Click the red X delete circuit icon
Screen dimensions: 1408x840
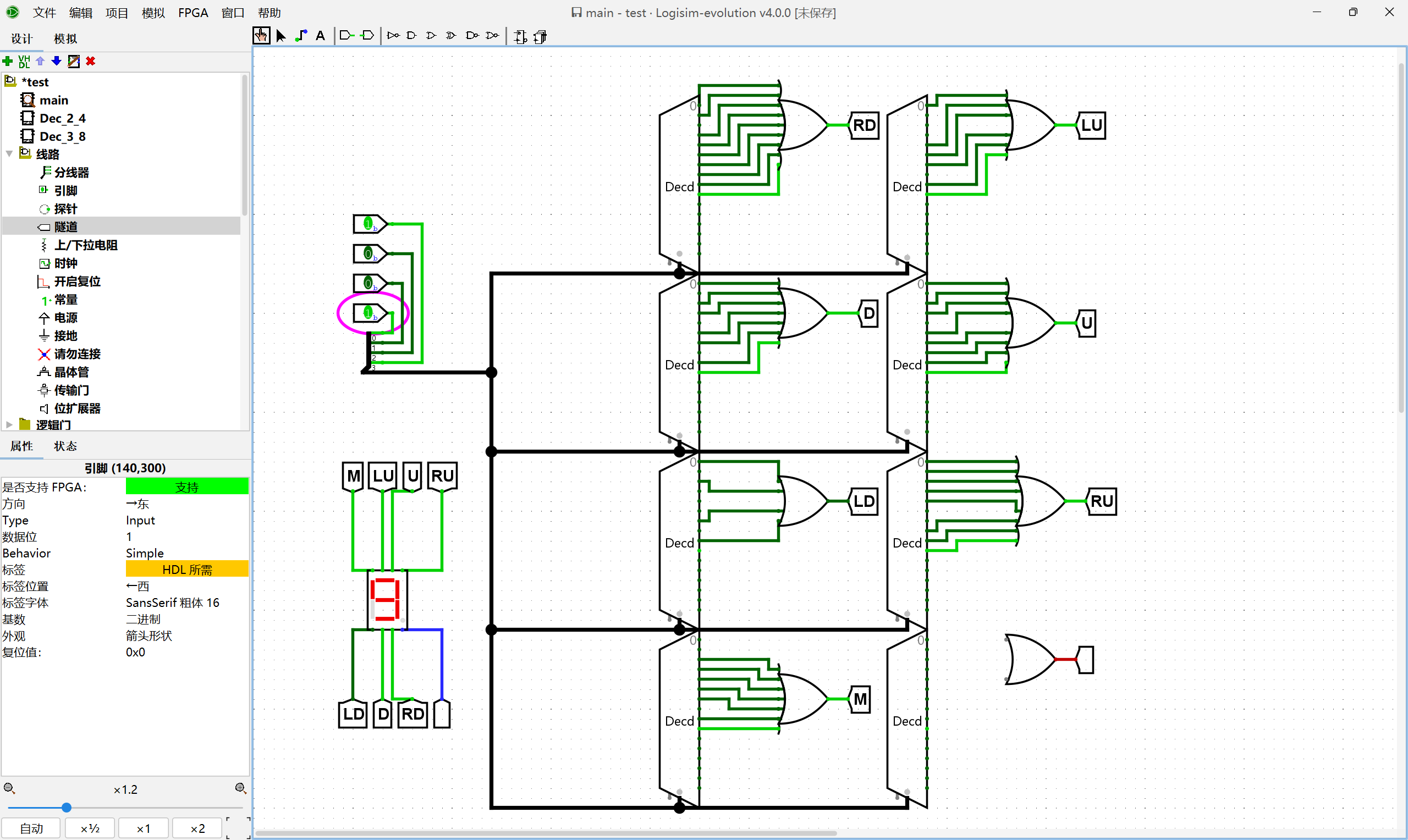coord(91,61)
